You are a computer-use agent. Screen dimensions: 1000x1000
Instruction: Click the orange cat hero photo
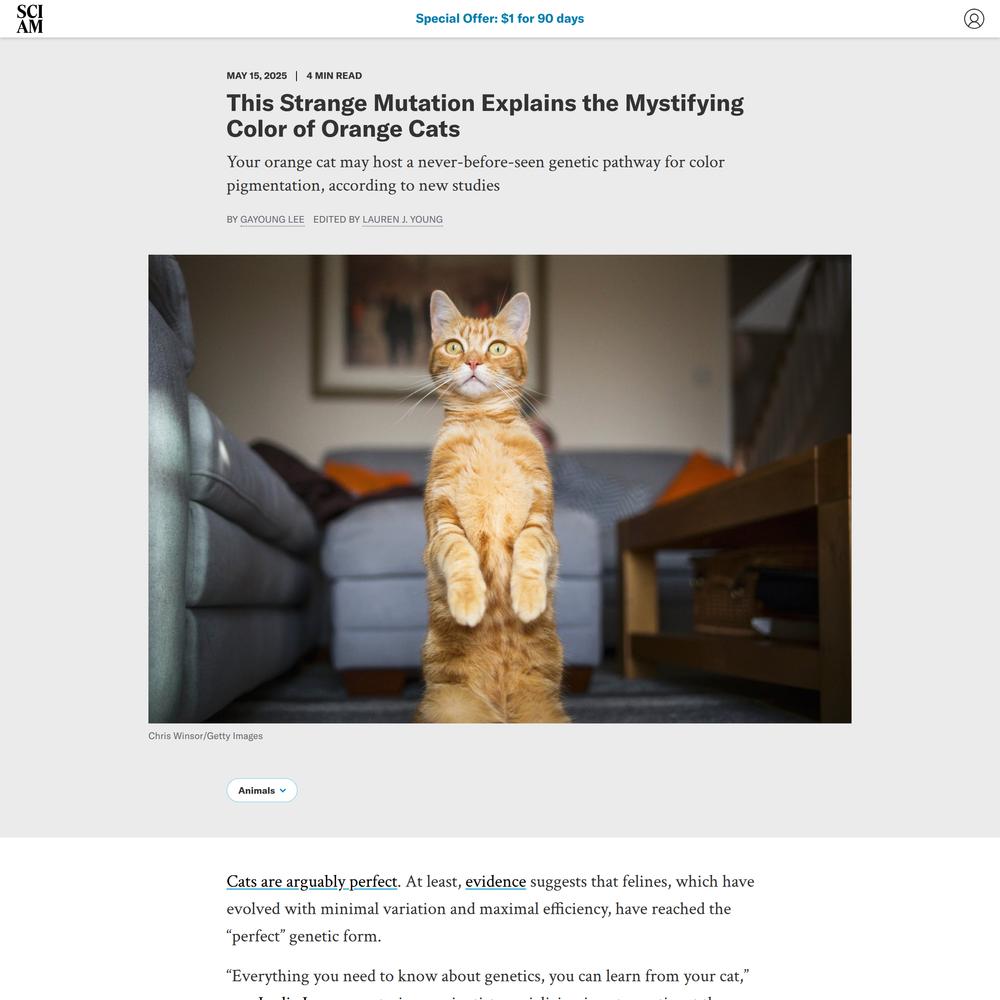(x=499, y=489)
